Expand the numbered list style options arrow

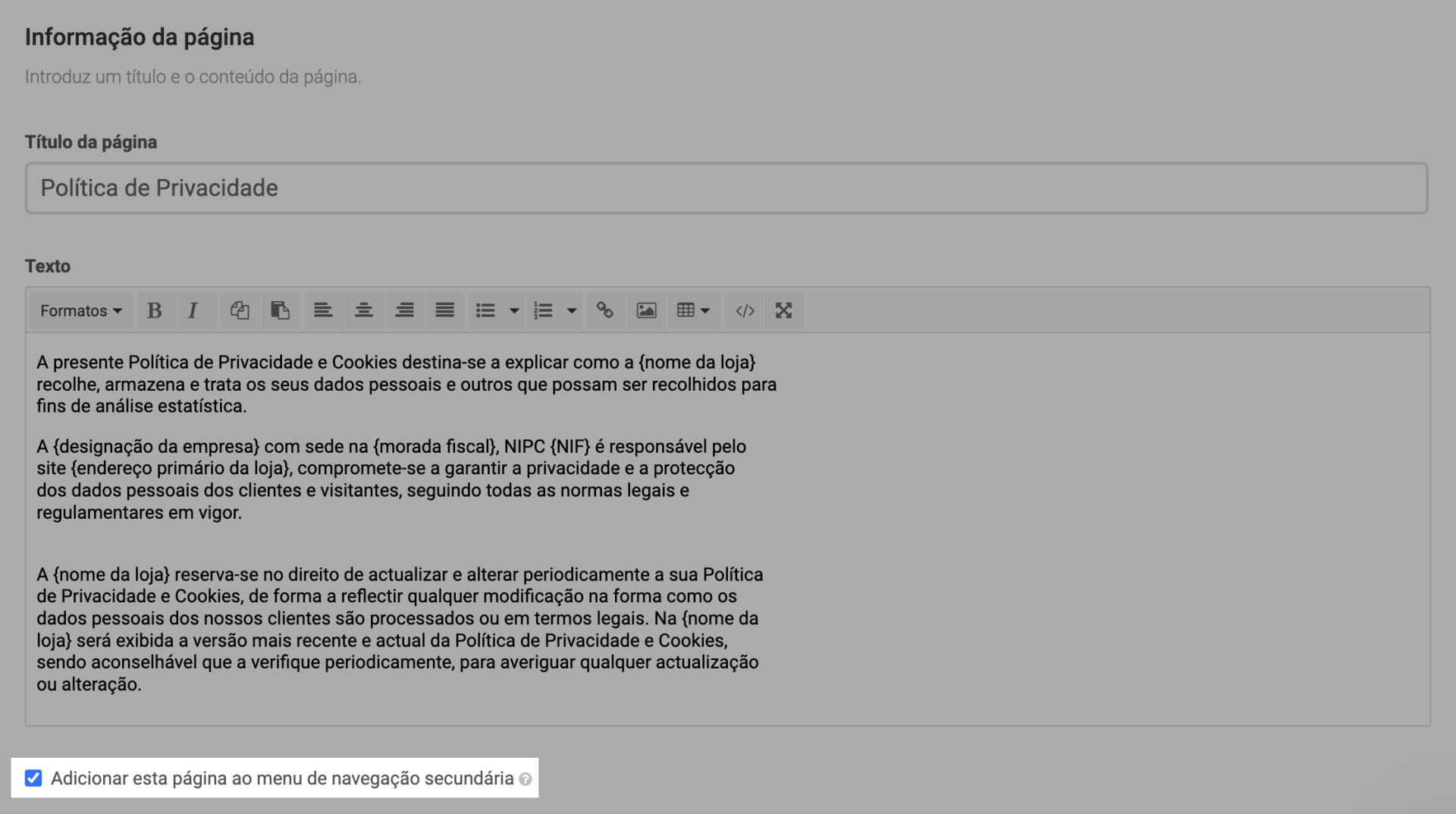(x=572, y=310)
